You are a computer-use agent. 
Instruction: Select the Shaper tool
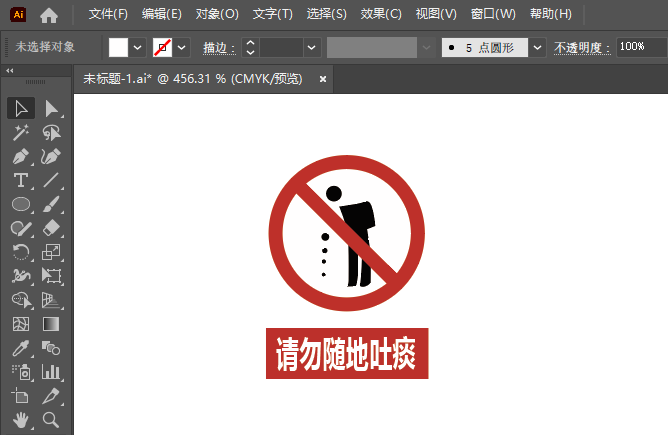(x=21, y=228)
